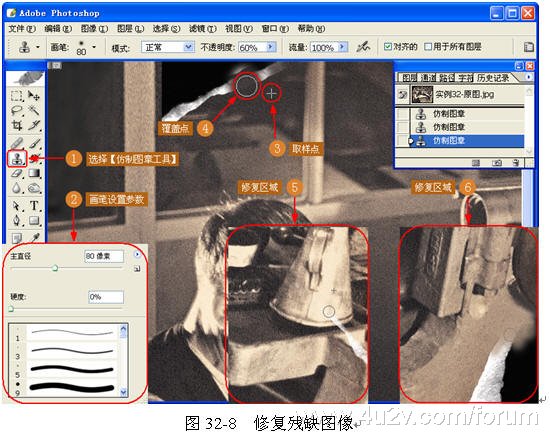The height and width of the screenshot is (433, 550).
Task: Open the 图像 menu
Action: (94, 29)
